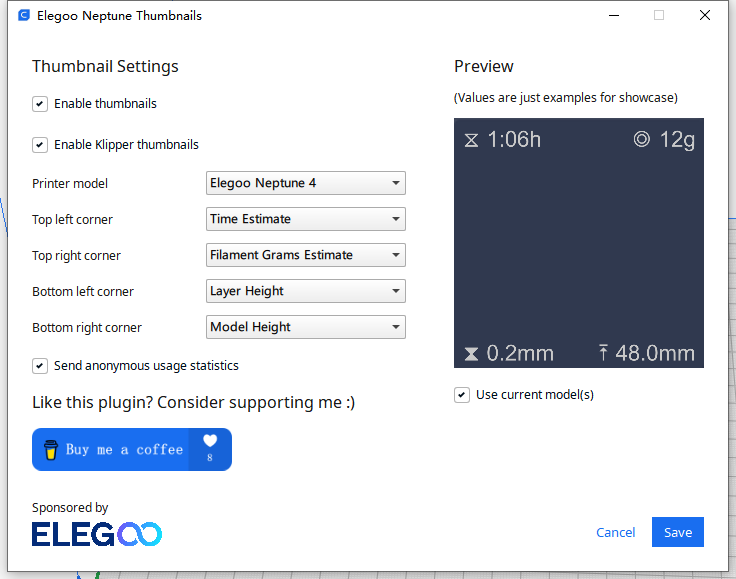The width and height of the screenshot is (736, 579).
Task: Click the coffee cup icon
Action: coord(50,450)
